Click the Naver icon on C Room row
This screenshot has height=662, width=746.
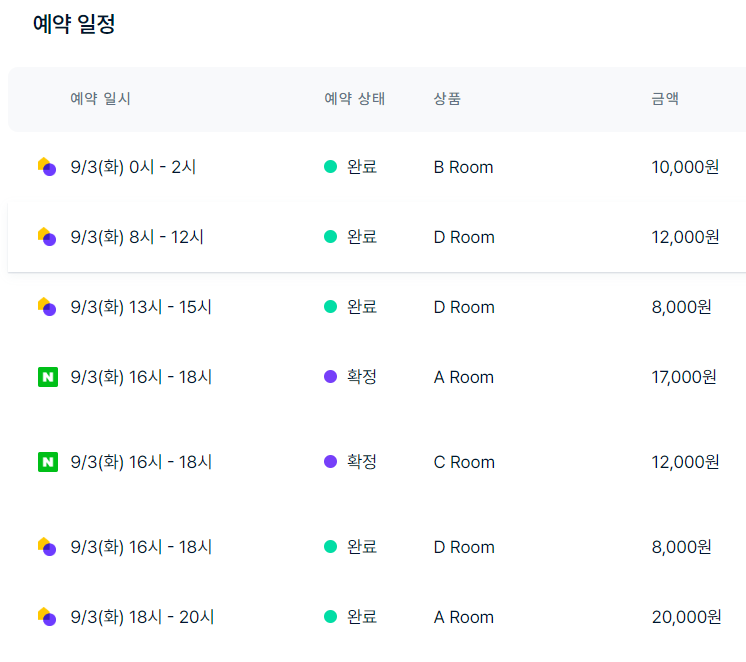click(48, 462)
